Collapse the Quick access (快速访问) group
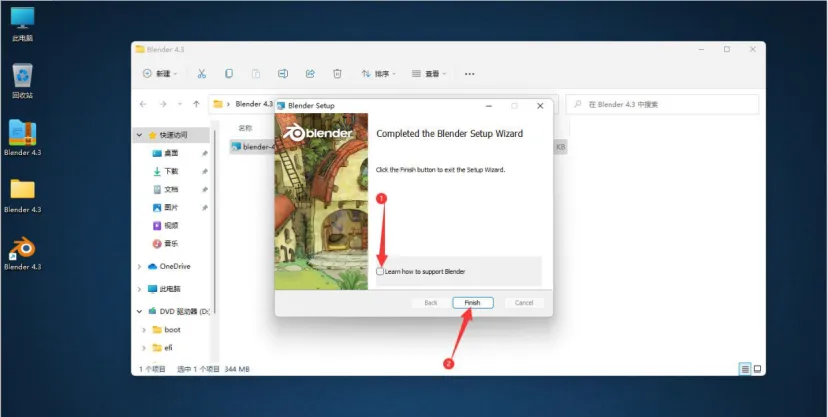 [139, 135]
